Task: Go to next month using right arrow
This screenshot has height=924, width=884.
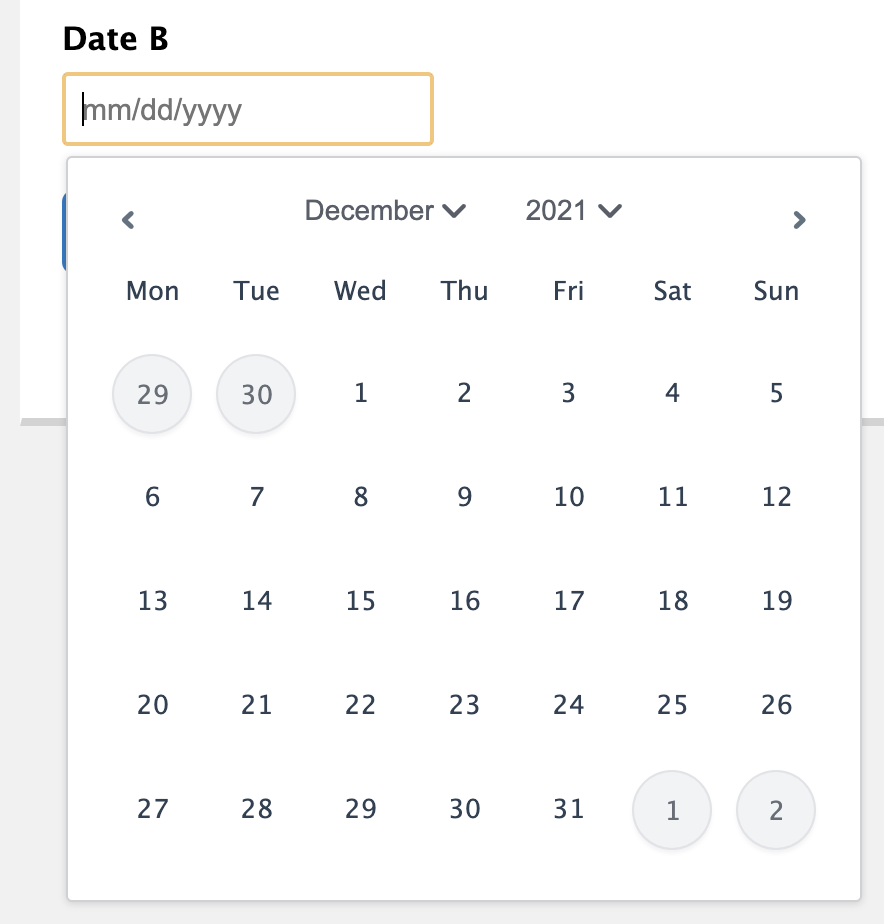Action: tap(798, 220)
